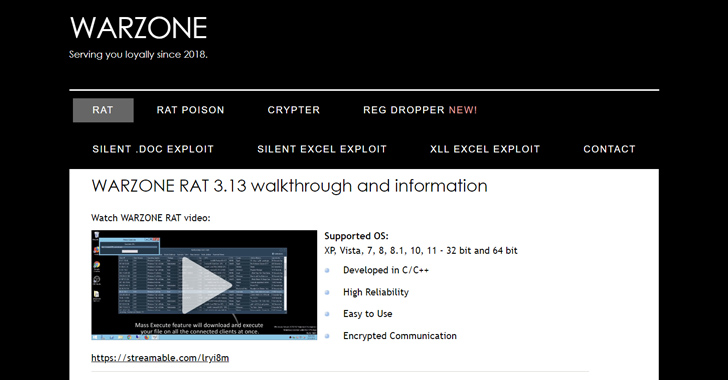Go to the CONTACT page

pyautogui.click(x=609, y=149)
